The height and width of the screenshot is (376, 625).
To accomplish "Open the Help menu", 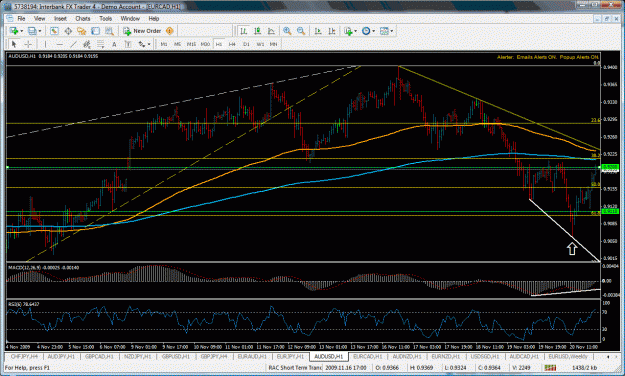I will tap(154, 18).
